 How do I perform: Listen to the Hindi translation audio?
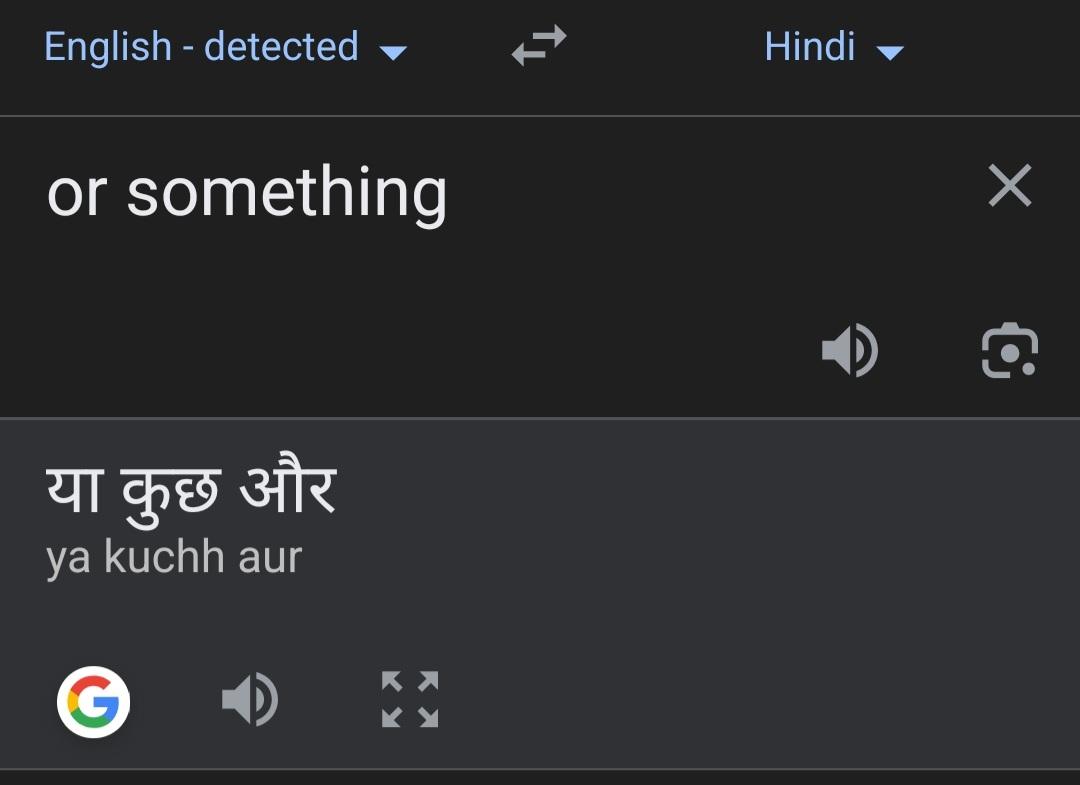pyautogui.click(x=249, y=699)
